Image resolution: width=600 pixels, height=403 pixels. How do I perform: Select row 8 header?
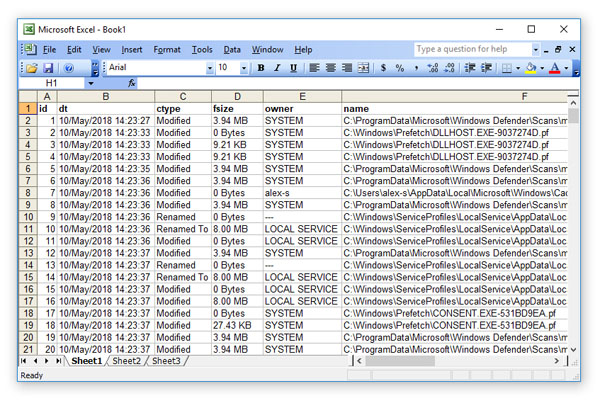pos(28,193)
